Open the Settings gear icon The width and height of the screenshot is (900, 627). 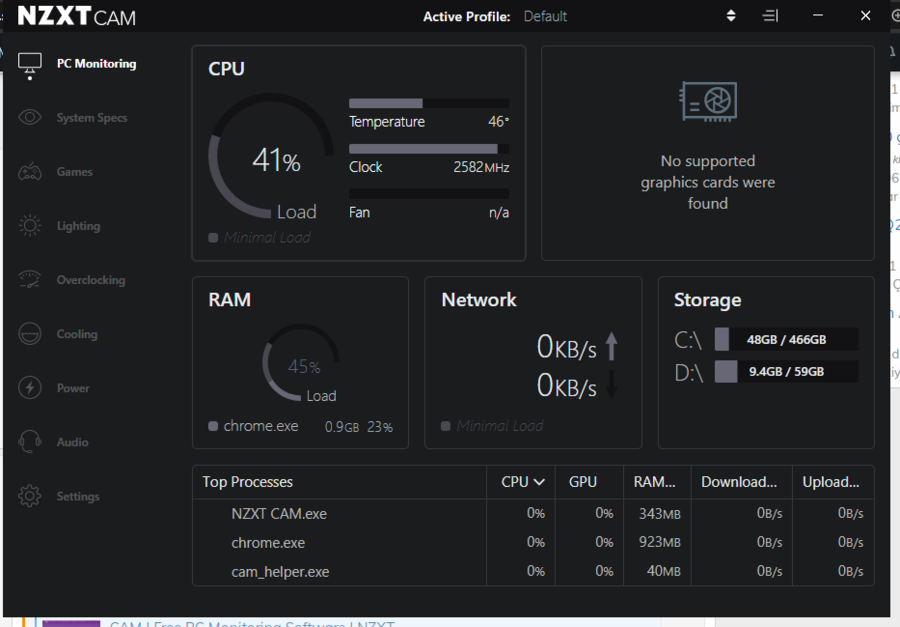(x=30, y=496)
